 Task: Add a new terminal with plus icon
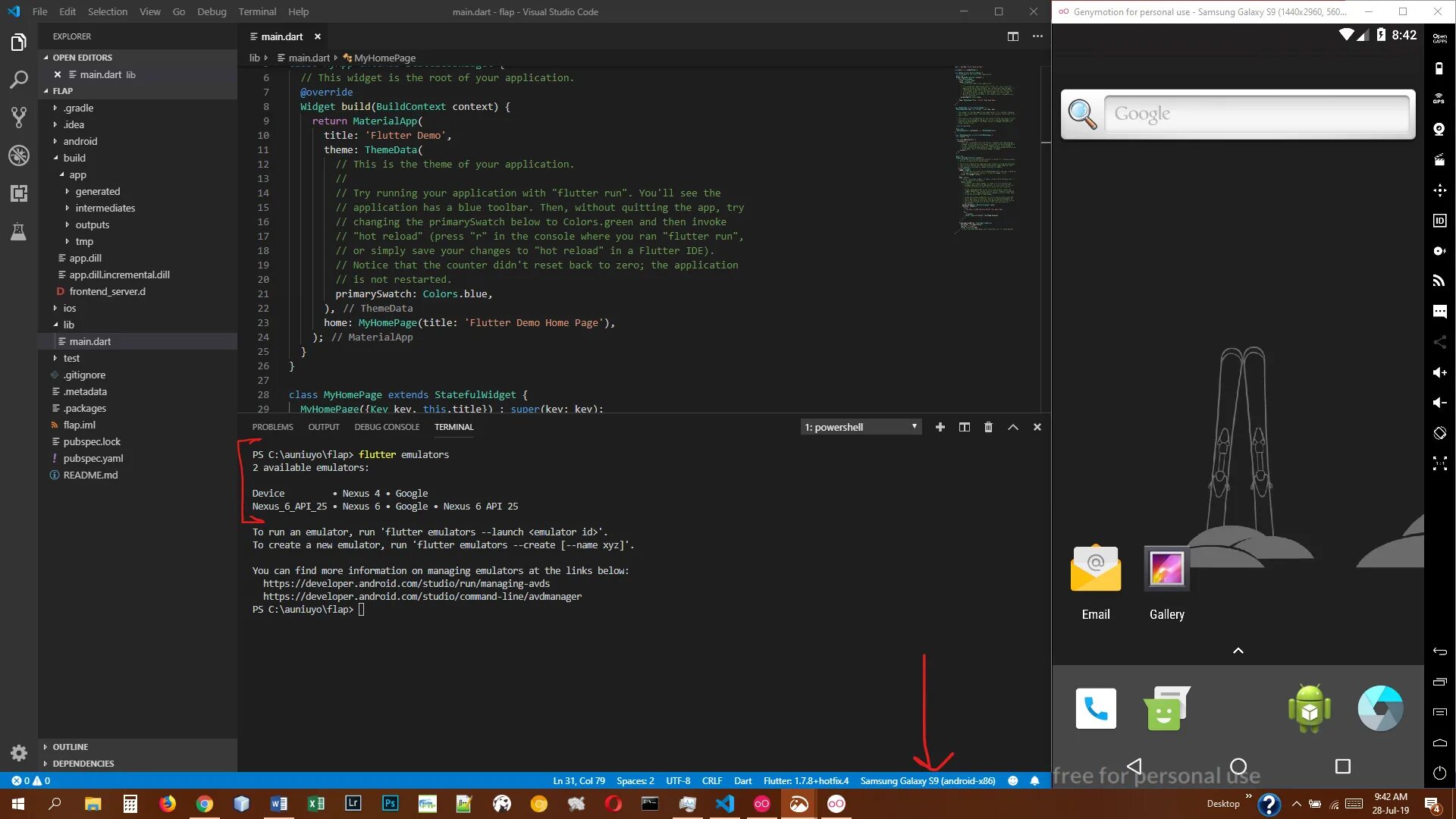(x=940, y=427)
